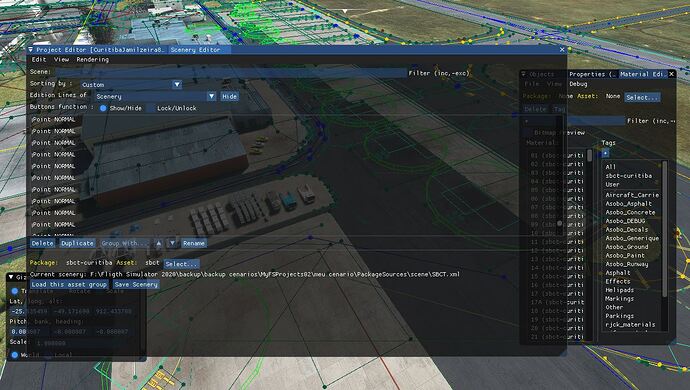This screenshot has height=390, width=690.
Task: Click the small blue Tags add button
Action: 606,153
